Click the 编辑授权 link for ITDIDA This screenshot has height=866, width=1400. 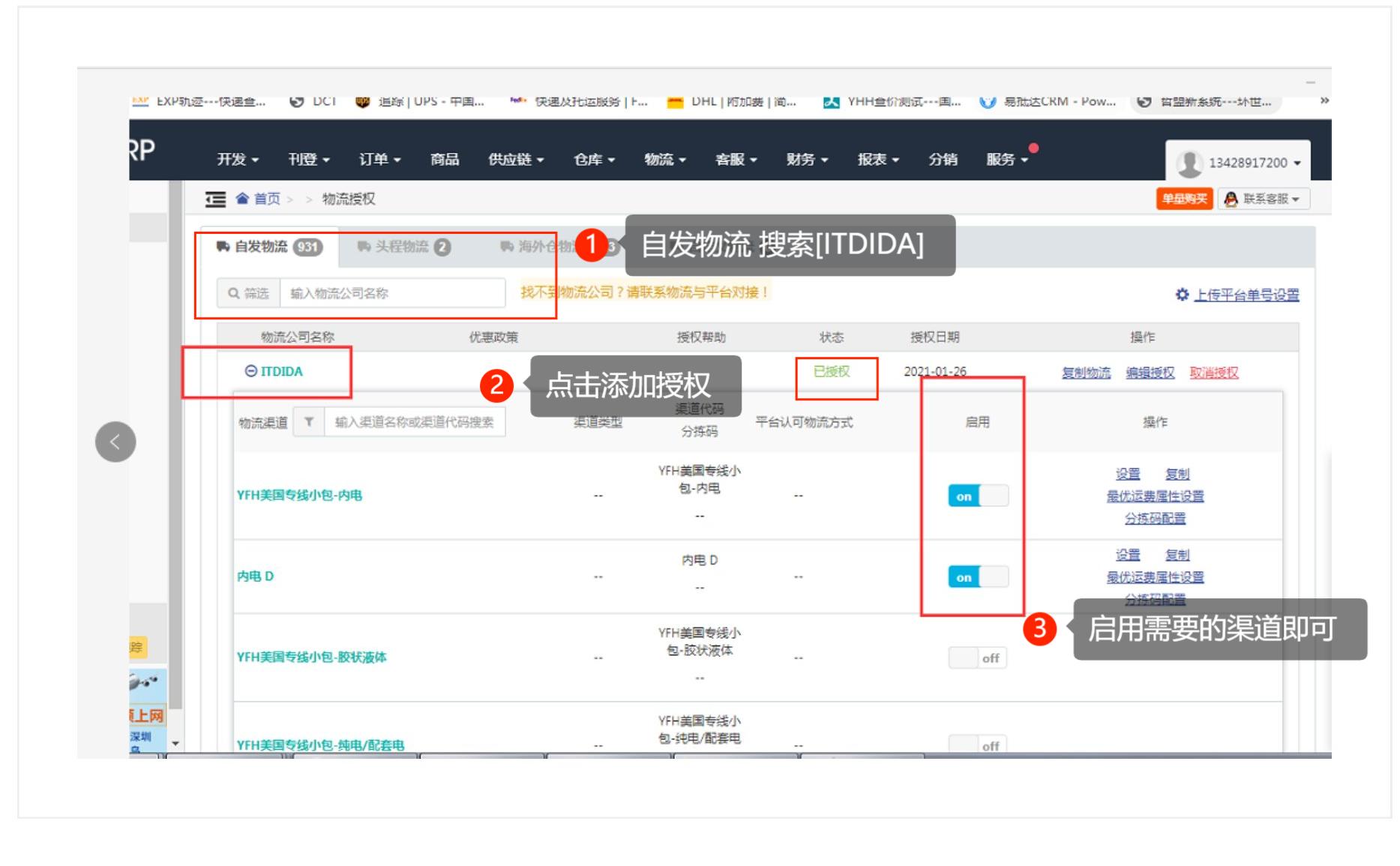coord(1150,373)
